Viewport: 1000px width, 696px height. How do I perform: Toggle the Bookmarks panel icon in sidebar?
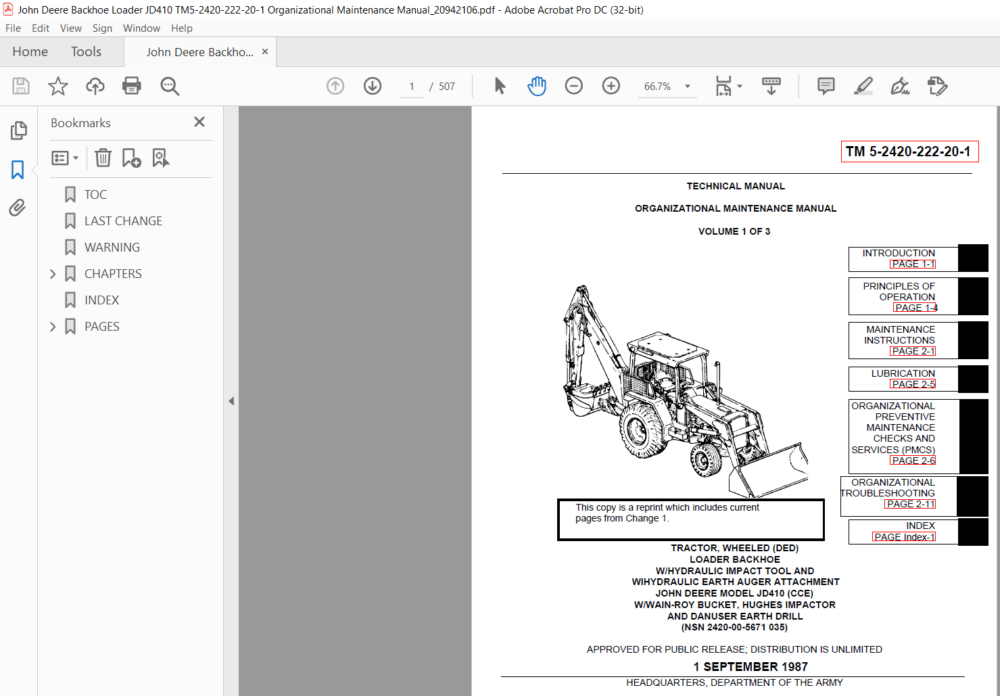17,170
